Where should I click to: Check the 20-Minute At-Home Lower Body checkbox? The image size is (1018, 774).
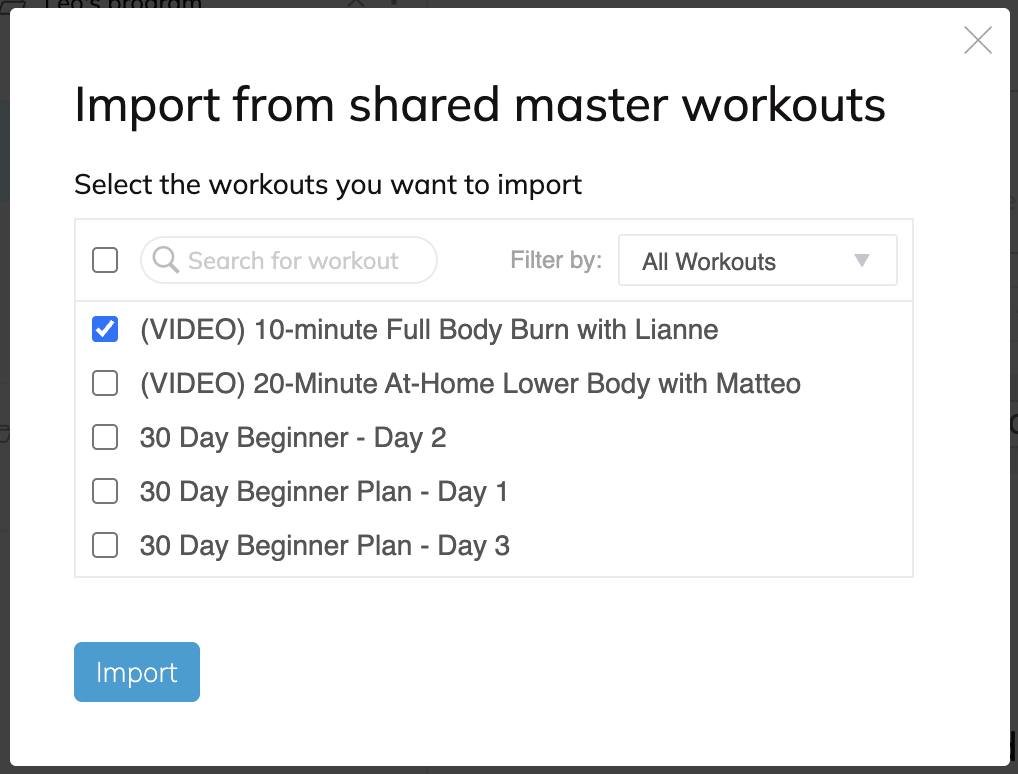[x=105, y=383]
